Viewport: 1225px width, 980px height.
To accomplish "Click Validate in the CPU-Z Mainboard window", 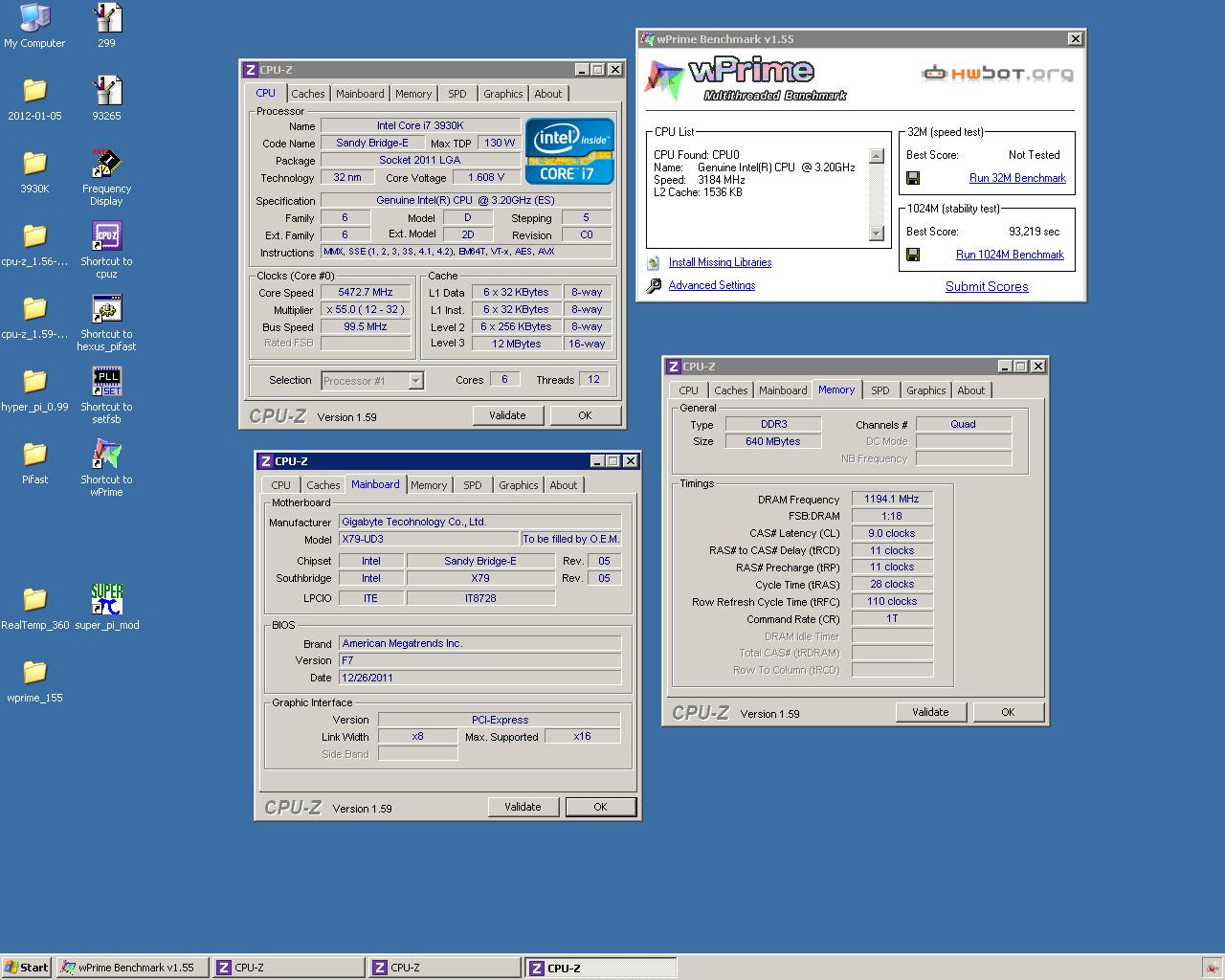I will pyautogui.click(x=523, y=807).
